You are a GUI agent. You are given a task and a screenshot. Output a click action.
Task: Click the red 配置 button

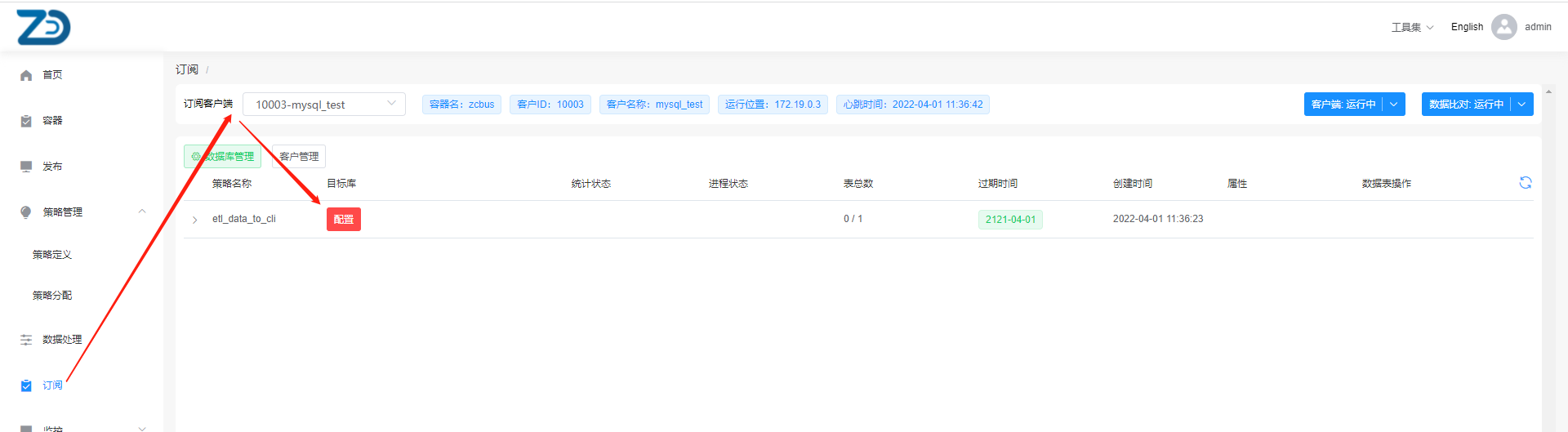(x=344, y=220)
